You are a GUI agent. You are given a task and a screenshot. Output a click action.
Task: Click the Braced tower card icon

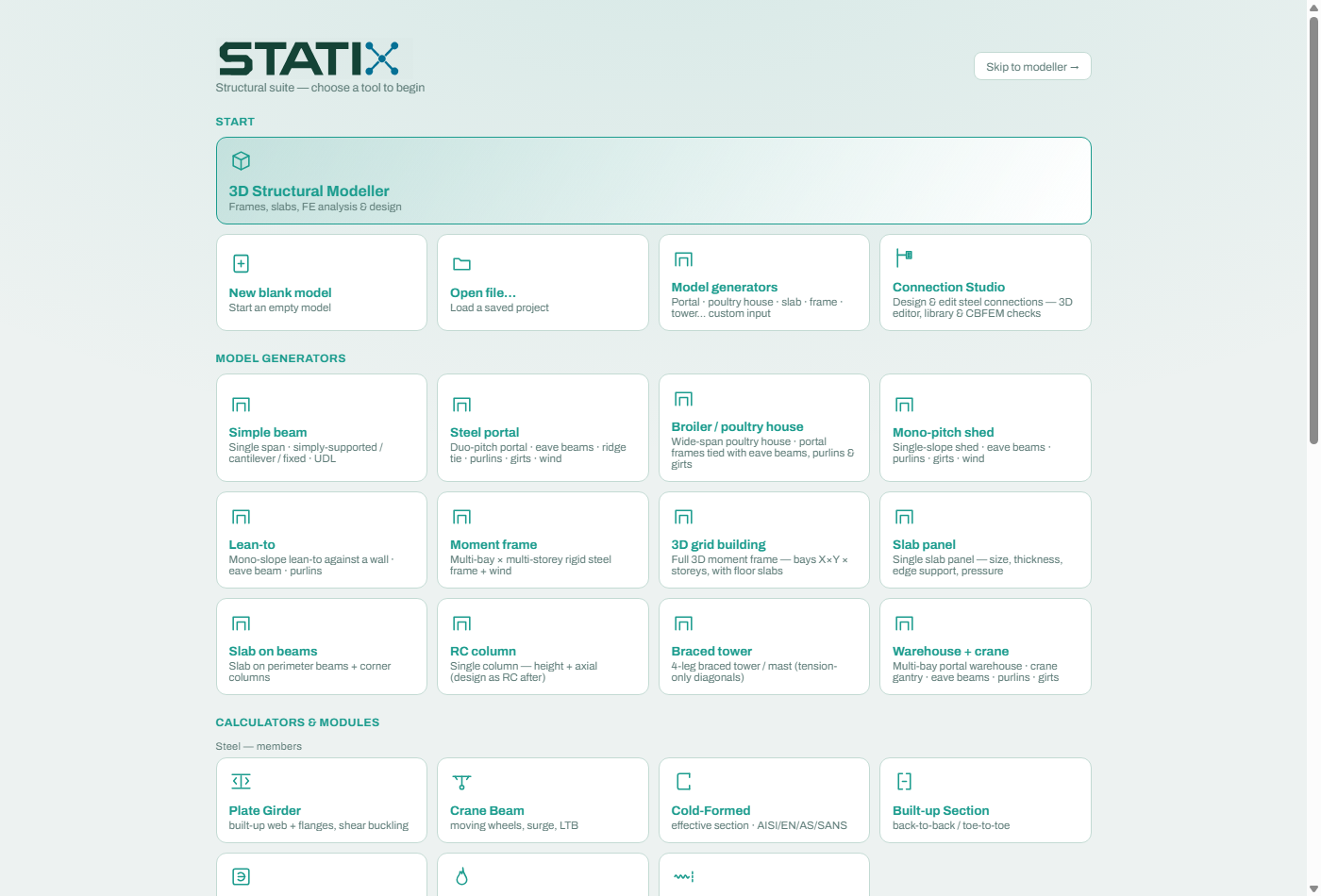(684, 623)
